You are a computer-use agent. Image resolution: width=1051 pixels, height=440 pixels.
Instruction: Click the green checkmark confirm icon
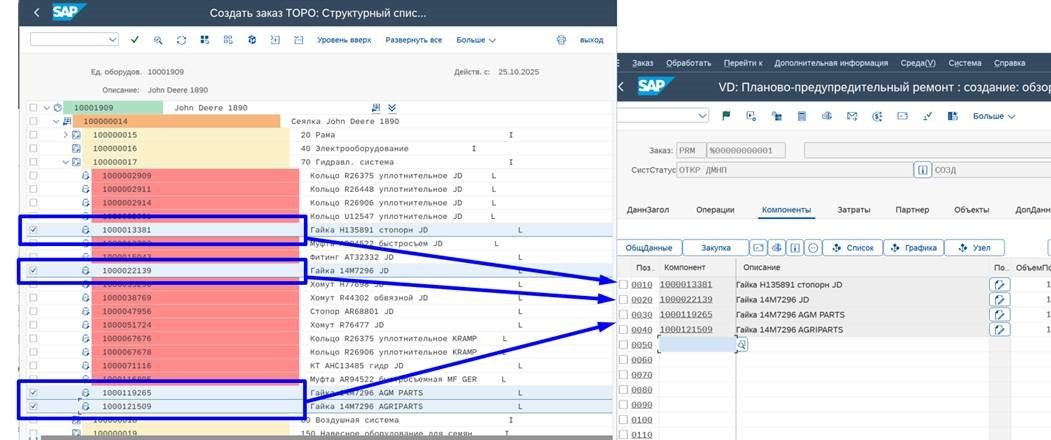pyautogui.click(x=135, y=40)
